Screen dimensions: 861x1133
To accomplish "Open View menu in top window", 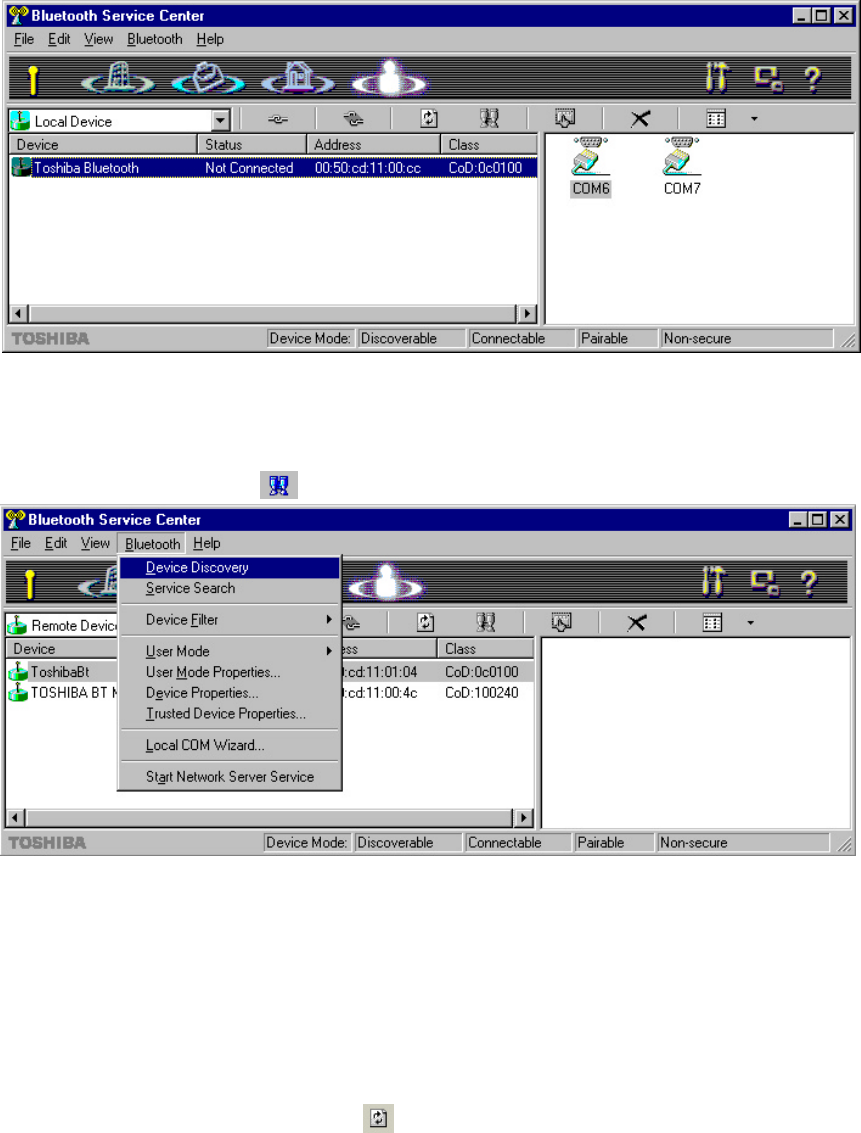I will coord(98,39).
